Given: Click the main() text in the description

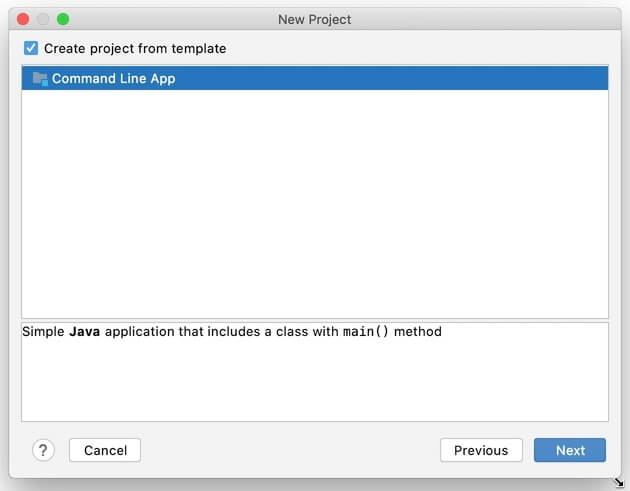Looking at the screenshot, I should point(366,332).
